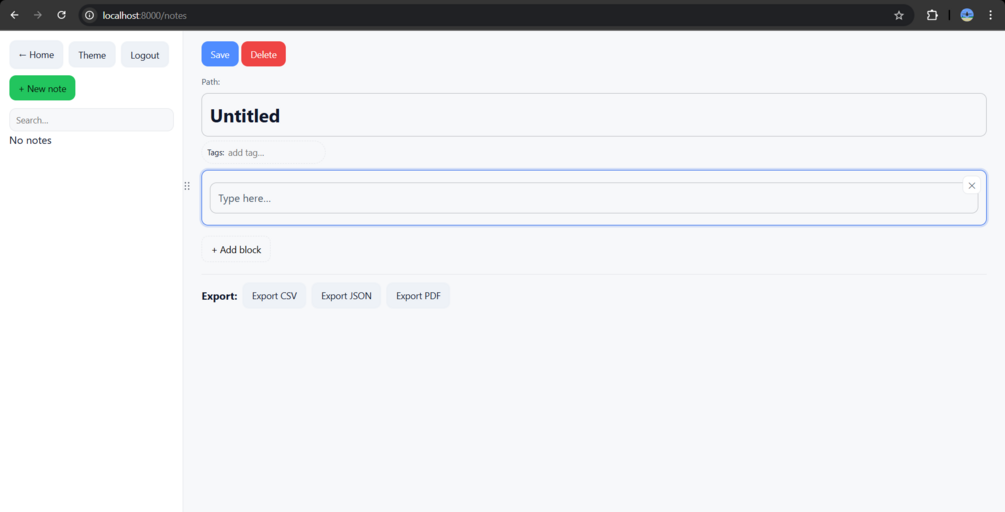This screenshot has width=1005, height=512.
Task: Click the block drag handle dots icon
Action: (187, 186)
